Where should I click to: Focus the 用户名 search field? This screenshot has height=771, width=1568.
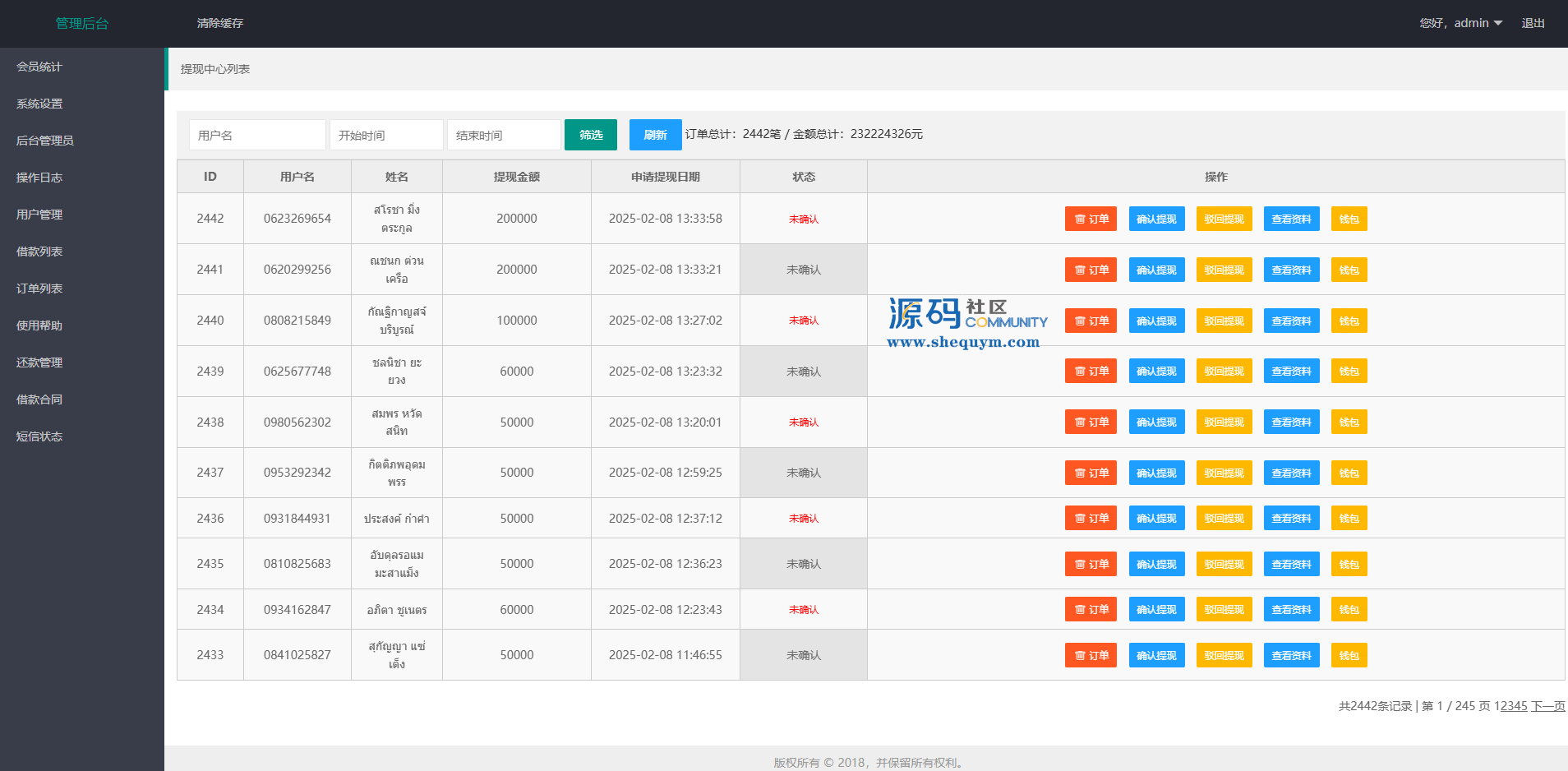(x=257, y=135)
